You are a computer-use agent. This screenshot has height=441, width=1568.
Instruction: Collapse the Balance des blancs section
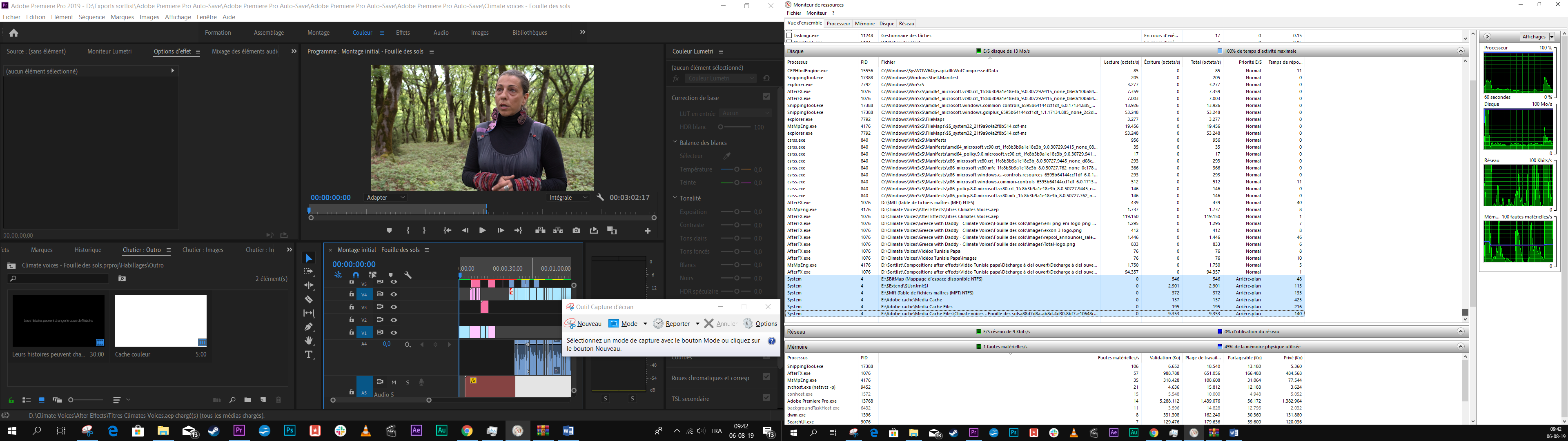675,142
